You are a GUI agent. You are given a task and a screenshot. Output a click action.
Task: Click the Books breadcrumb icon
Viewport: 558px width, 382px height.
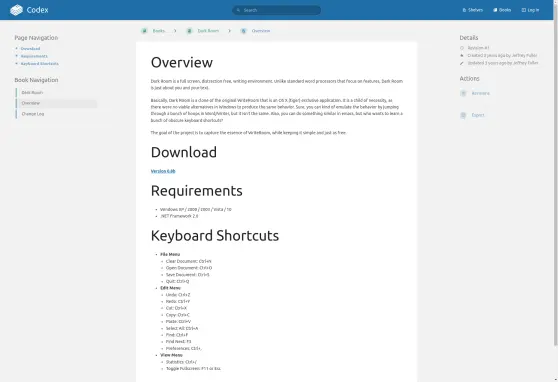(x=144, y=31)
